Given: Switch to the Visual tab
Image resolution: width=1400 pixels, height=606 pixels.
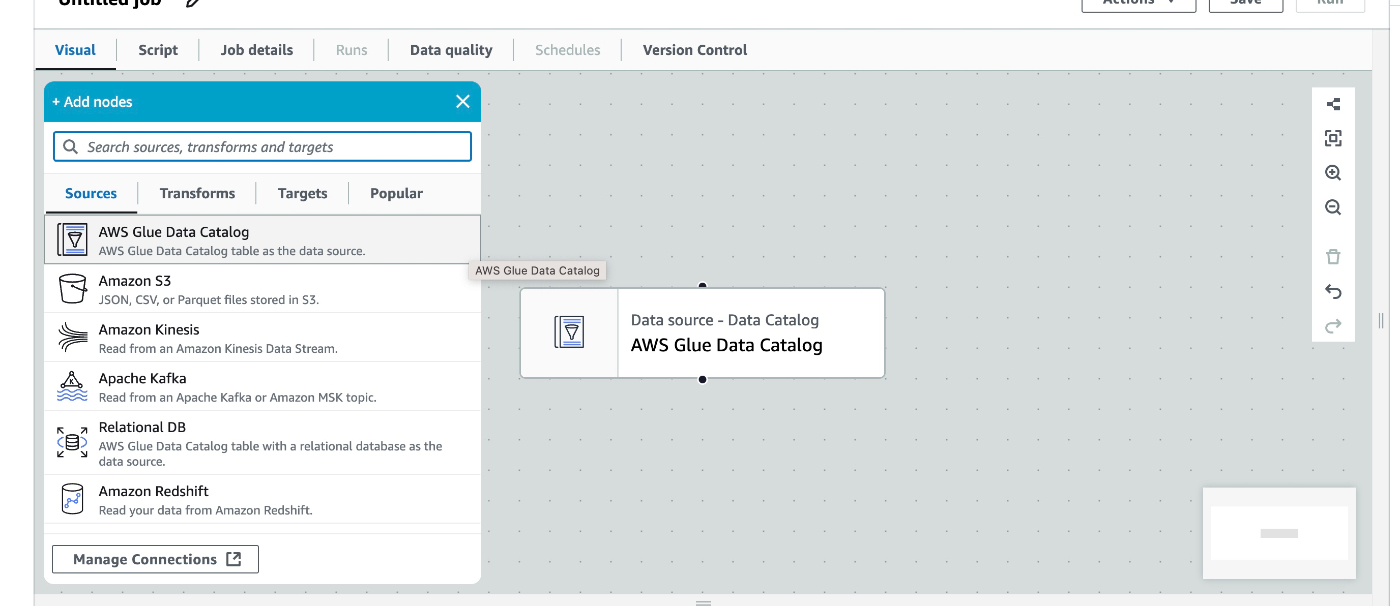Looking at the screenshot, I should (x=76, y=50).
